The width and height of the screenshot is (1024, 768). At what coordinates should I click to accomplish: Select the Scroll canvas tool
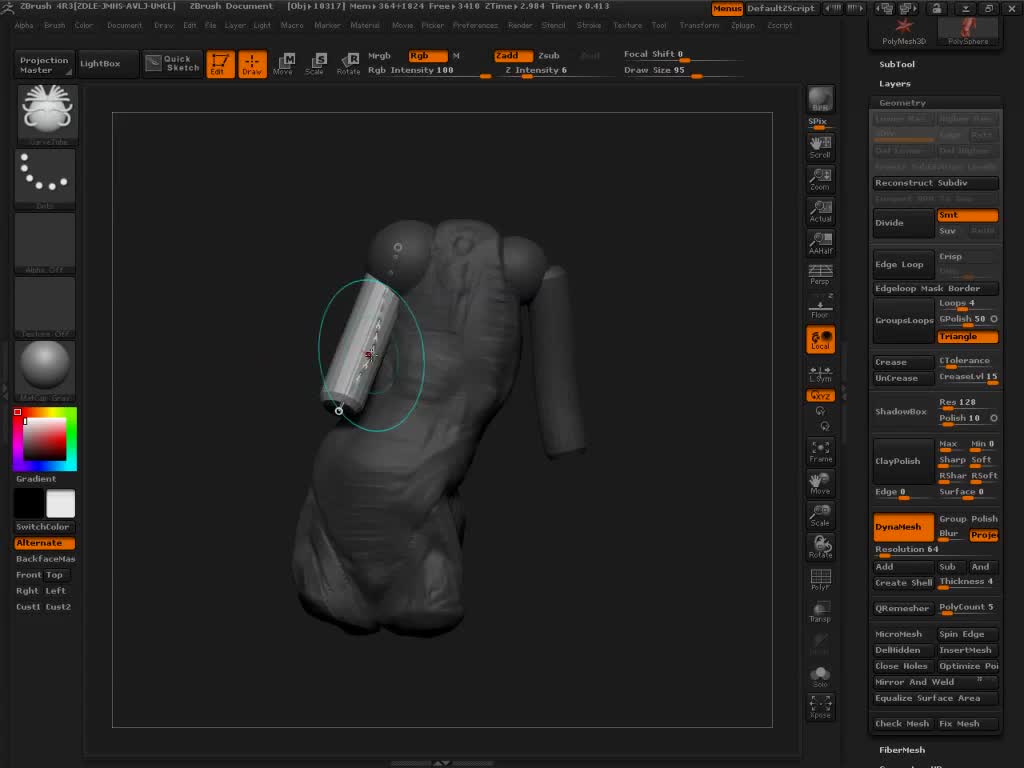click(820, 147)
